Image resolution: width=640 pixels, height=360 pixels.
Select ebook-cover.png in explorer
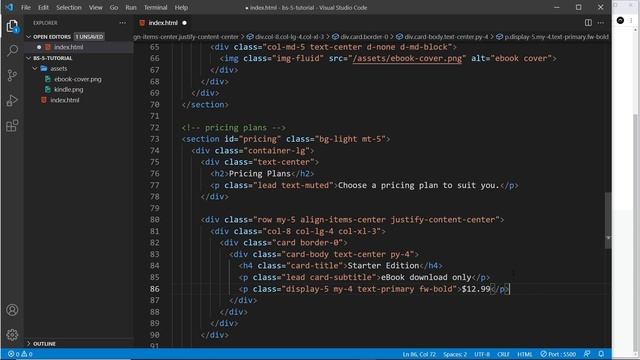tap(78, 79)
